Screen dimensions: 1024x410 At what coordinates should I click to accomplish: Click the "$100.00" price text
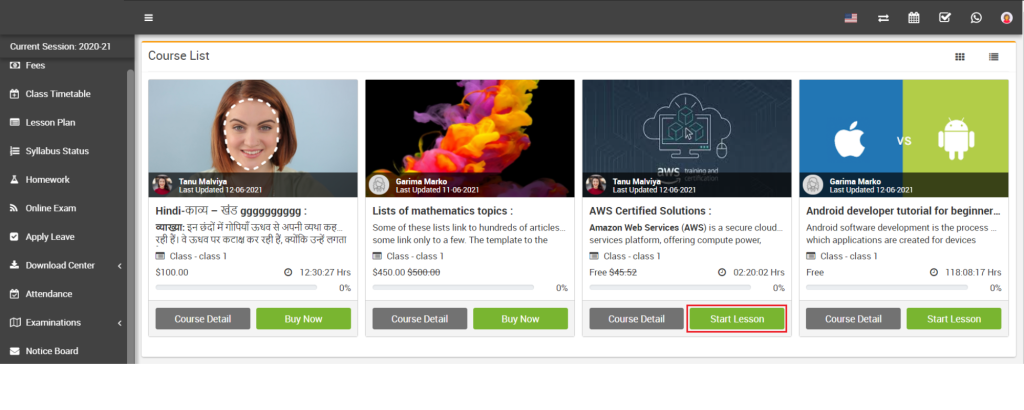(x=172, y=272)
